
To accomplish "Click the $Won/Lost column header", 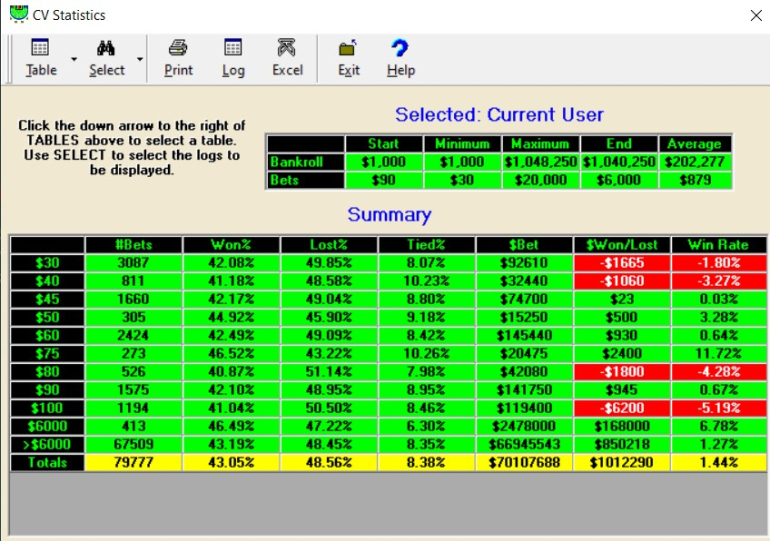I will (x=622, y=245).
